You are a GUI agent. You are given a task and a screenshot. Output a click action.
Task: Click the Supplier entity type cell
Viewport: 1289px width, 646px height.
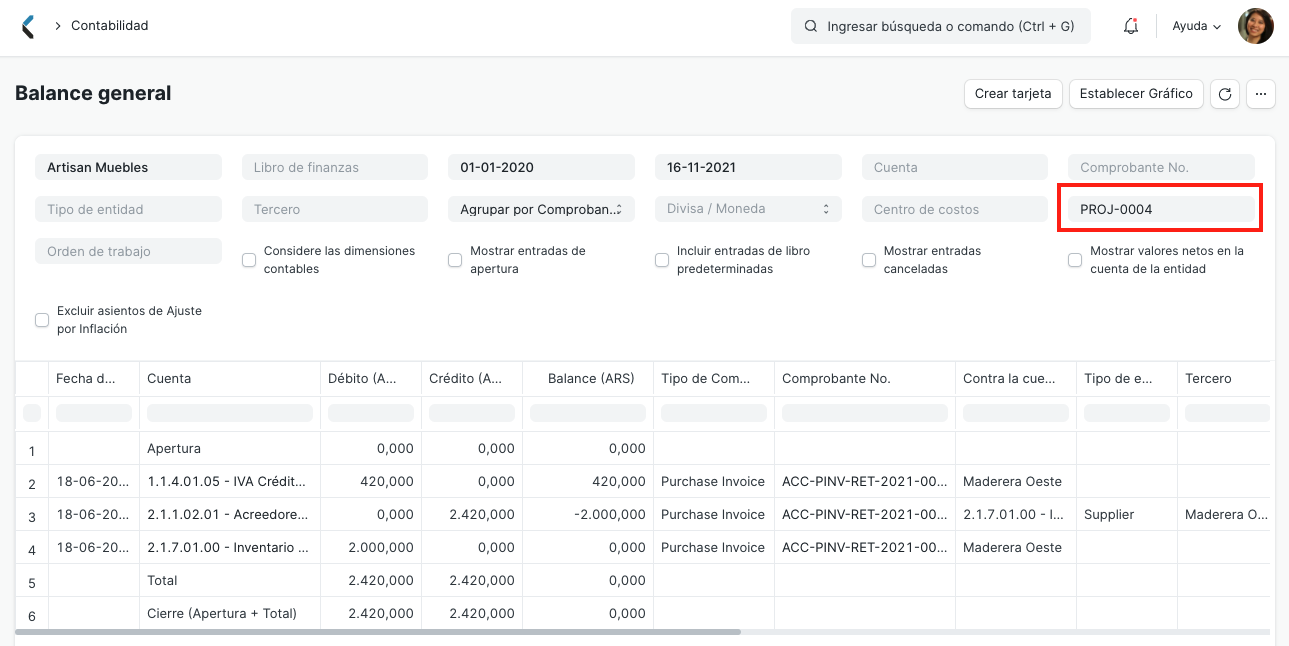(x=1126, y=514)
